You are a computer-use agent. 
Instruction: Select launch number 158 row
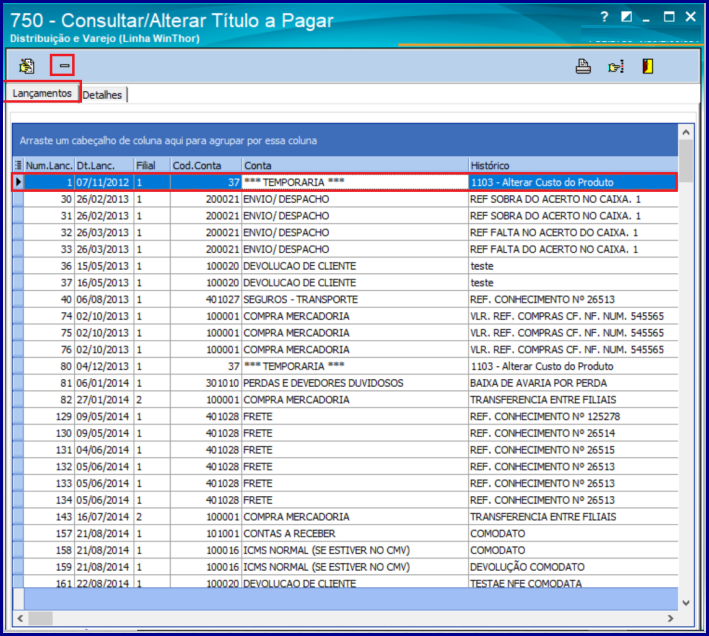(x=346, y=550)
